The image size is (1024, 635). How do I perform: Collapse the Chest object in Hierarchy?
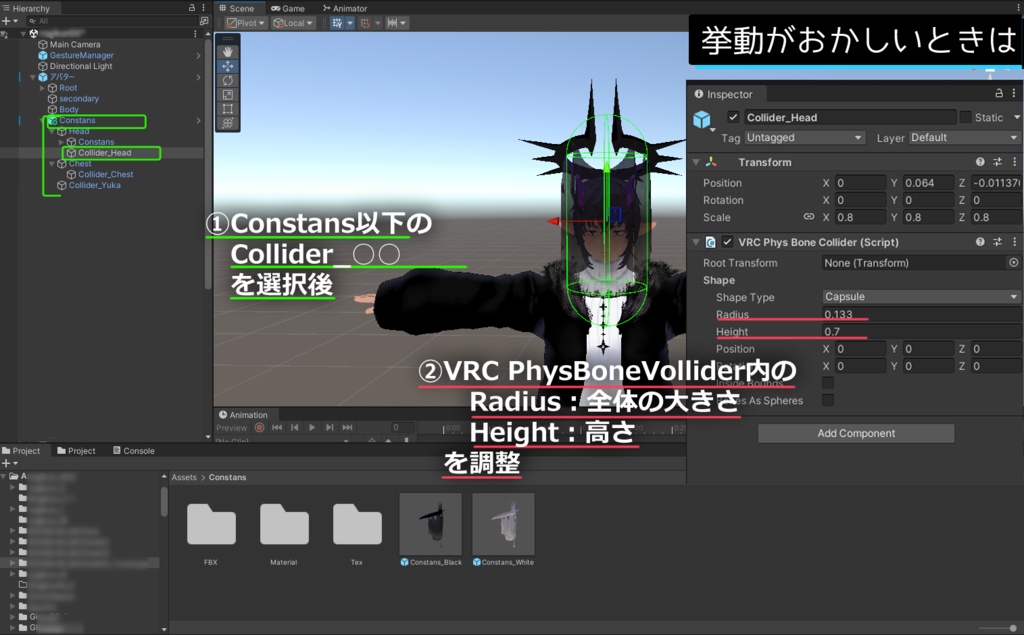[x=52, y=164]
